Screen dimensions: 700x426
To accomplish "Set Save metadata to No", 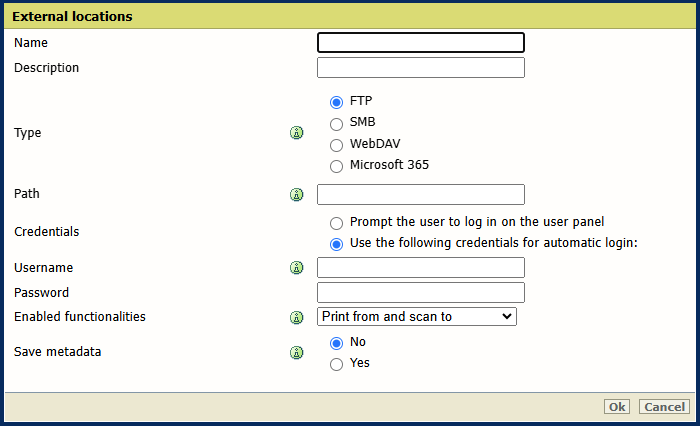I will [x=336, y=343].
